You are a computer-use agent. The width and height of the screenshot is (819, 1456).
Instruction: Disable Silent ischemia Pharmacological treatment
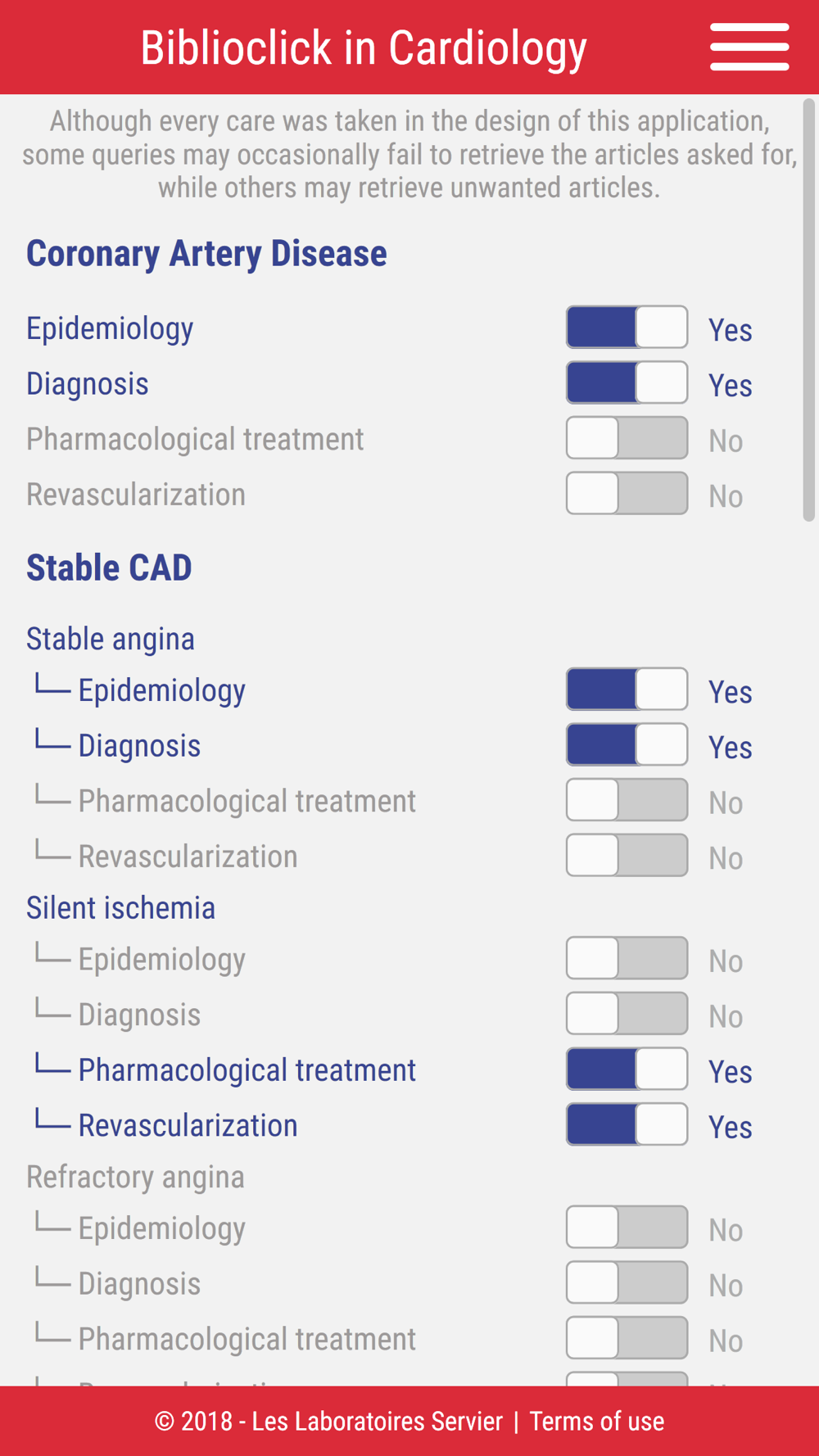coord(627,1069)
